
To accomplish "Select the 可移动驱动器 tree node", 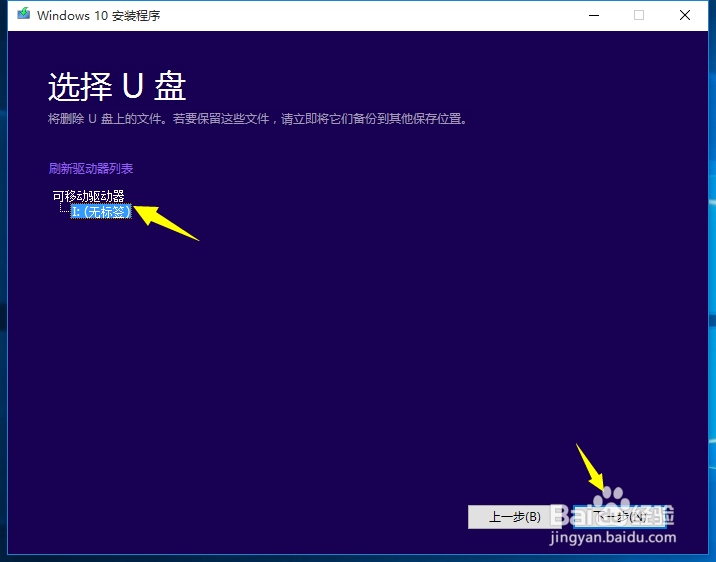I will click(x=89, y=196).
